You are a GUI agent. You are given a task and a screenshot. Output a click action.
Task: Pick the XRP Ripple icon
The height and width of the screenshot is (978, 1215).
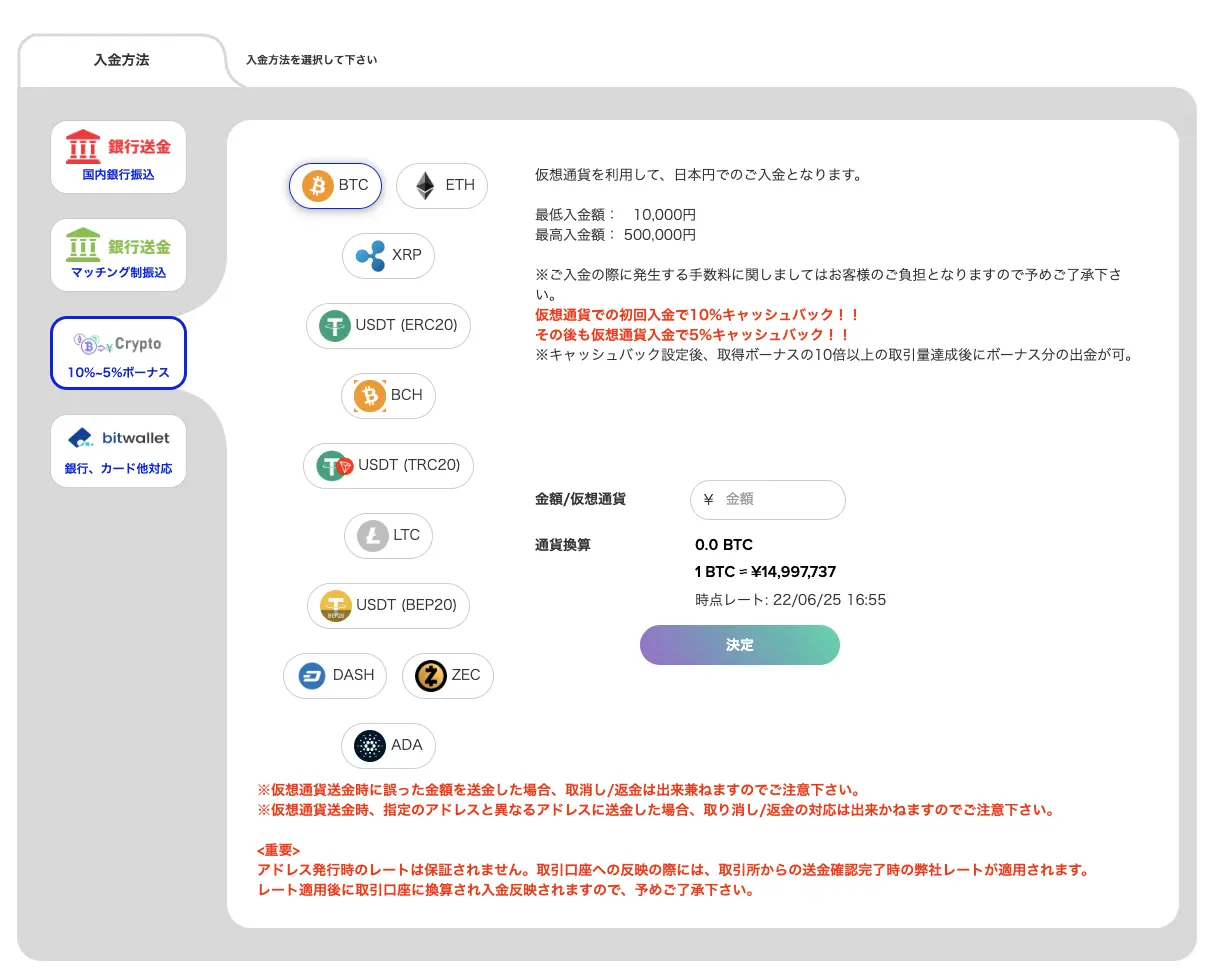[x=371, y=256]
